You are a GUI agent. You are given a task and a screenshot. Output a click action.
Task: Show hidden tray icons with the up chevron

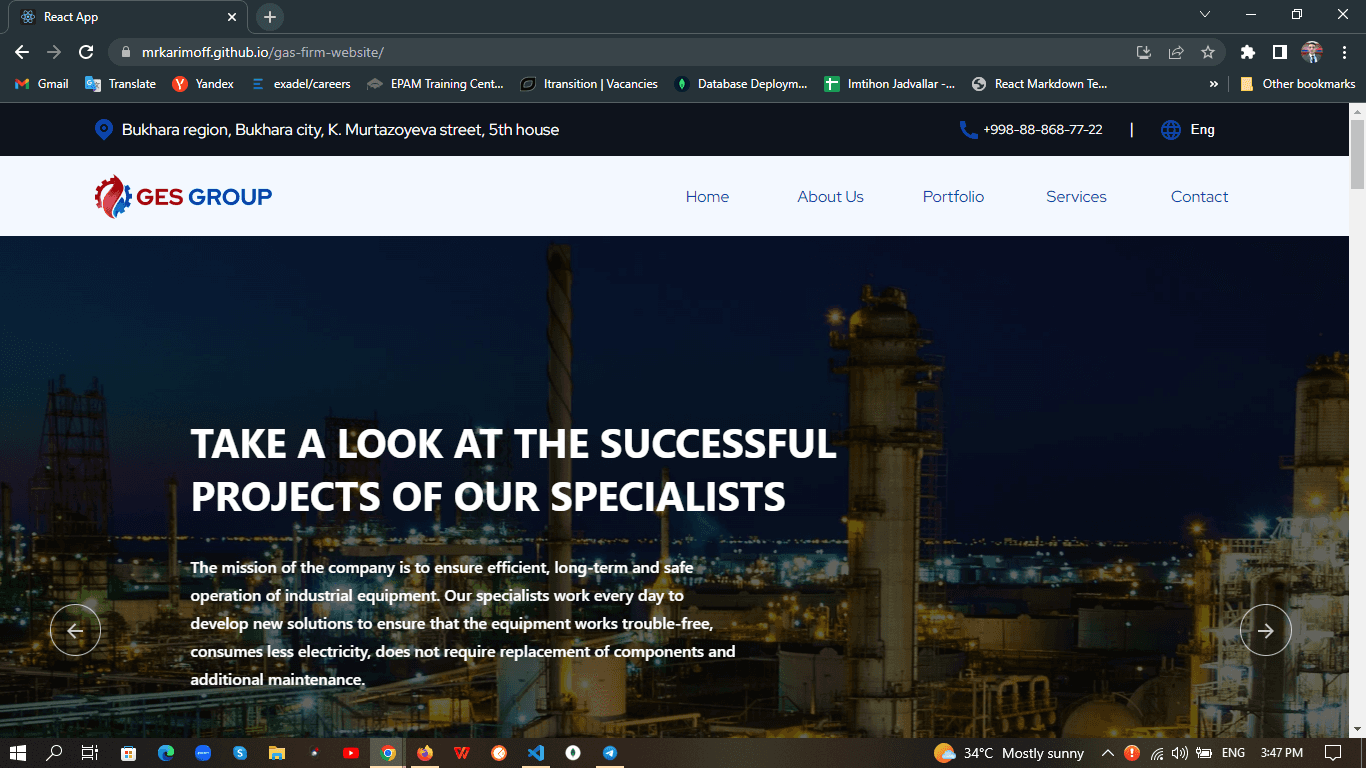[1108, 752]
